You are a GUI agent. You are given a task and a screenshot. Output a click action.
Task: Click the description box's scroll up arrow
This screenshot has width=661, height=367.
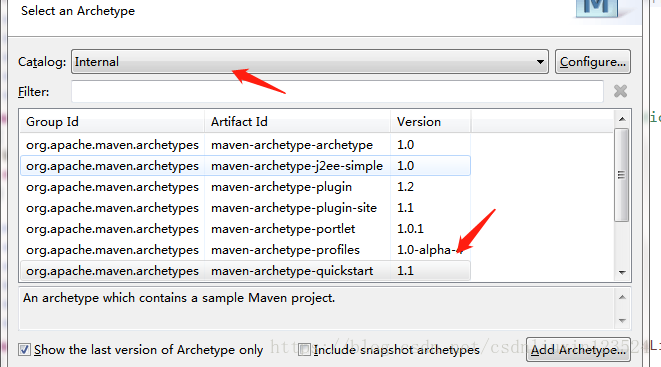622,297
